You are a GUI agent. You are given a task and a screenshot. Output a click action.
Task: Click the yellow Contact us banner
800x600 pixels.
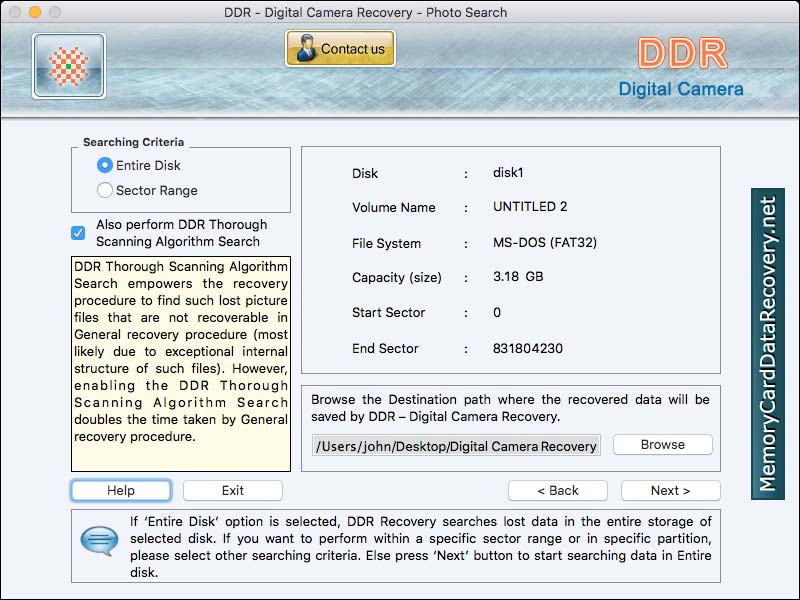pyautogui.click(x=340, y=47)
